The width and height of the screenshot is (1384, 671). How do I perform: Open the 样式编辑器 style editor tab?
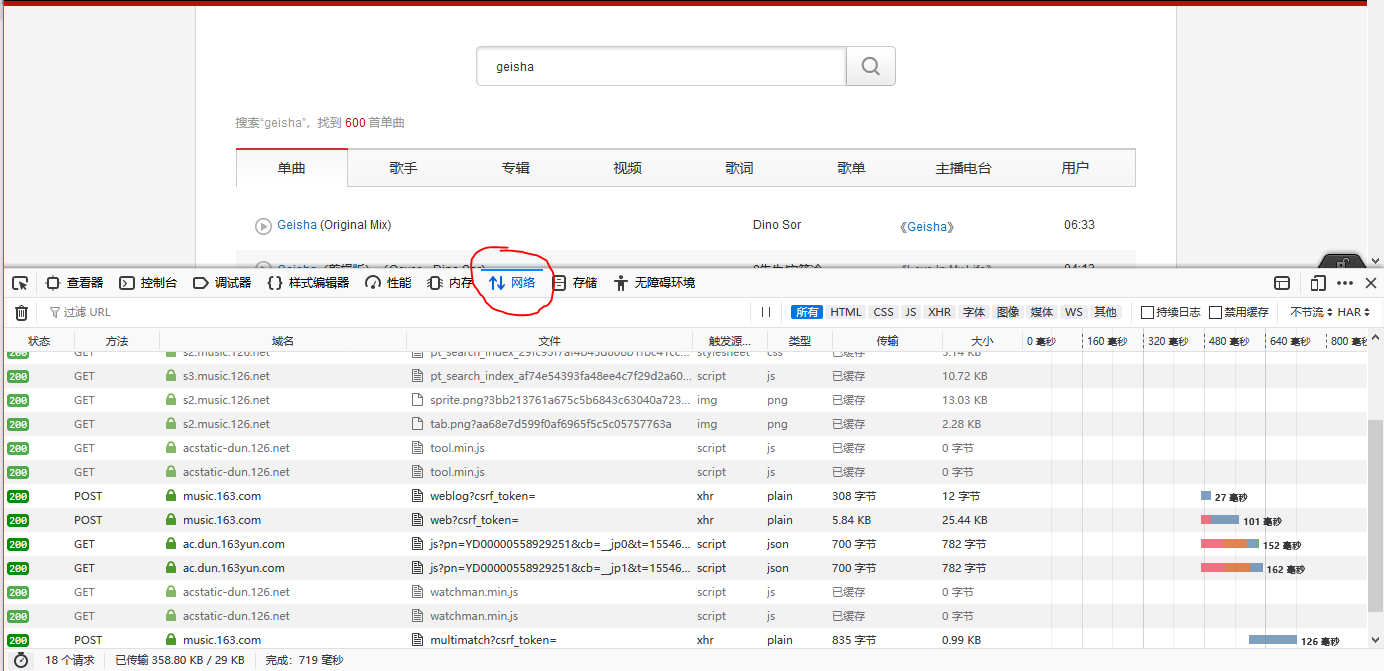tap(308, 283)
